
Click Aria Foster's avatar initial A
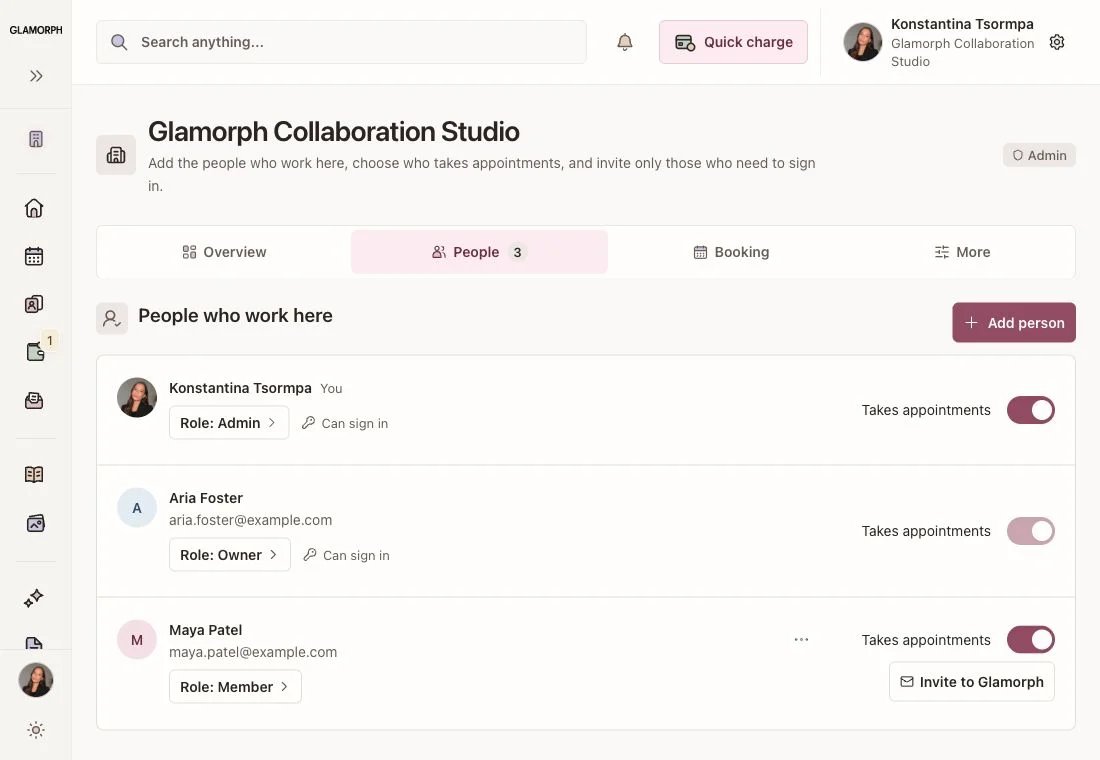coord(137,508)
